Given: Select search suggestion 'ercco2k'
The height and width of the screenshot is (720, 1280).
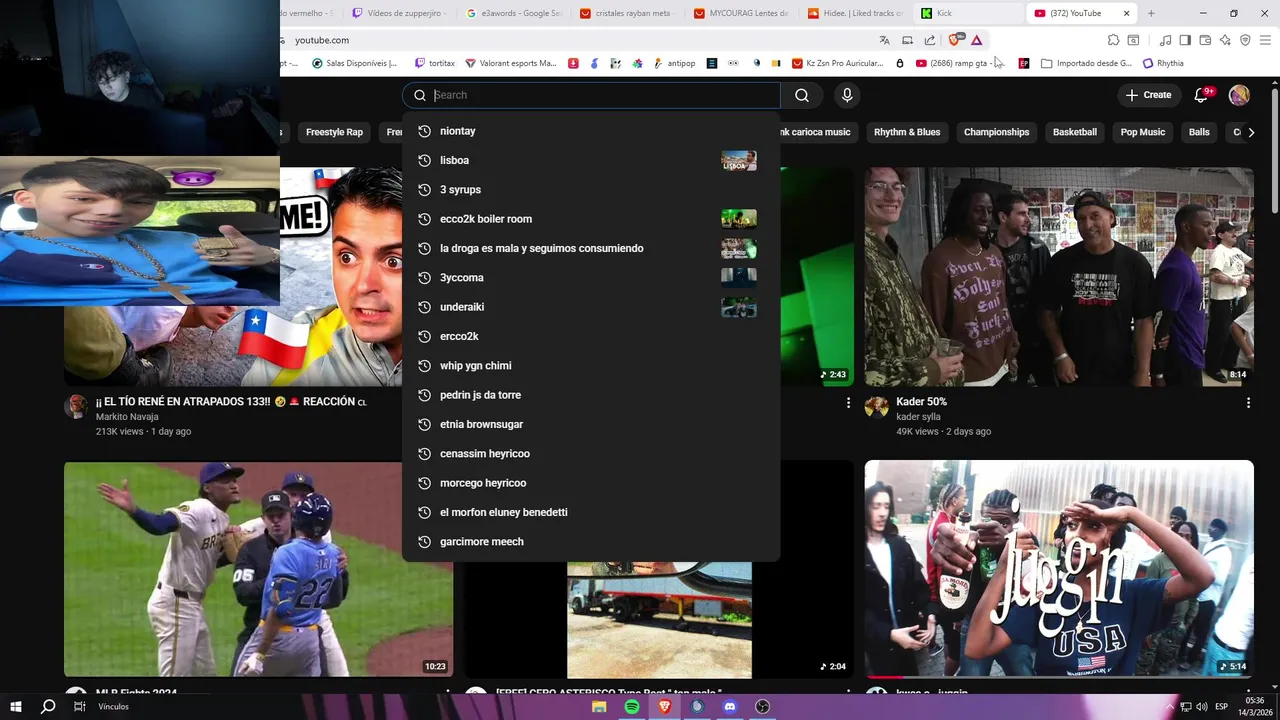Looking at the screenshot, I should tap(591, 336).
